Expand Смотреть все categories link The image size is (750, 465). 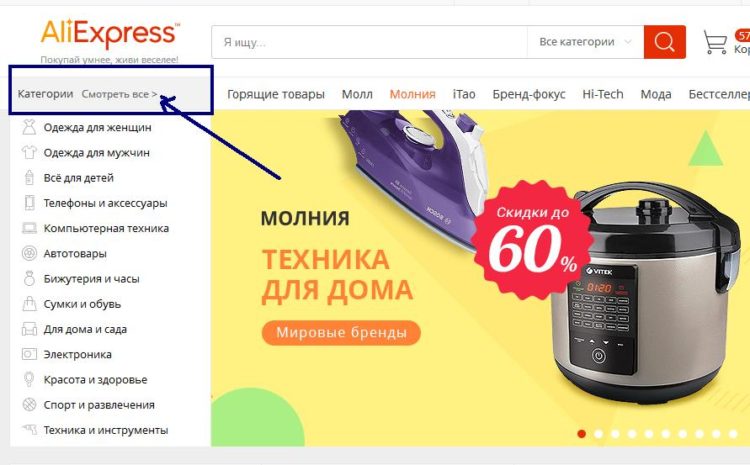[x=119, y=94]
